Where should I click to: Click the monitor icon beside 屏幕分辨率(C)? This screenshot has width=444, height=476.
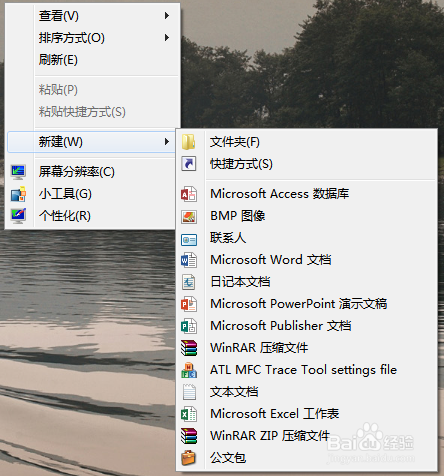[18, 172]
